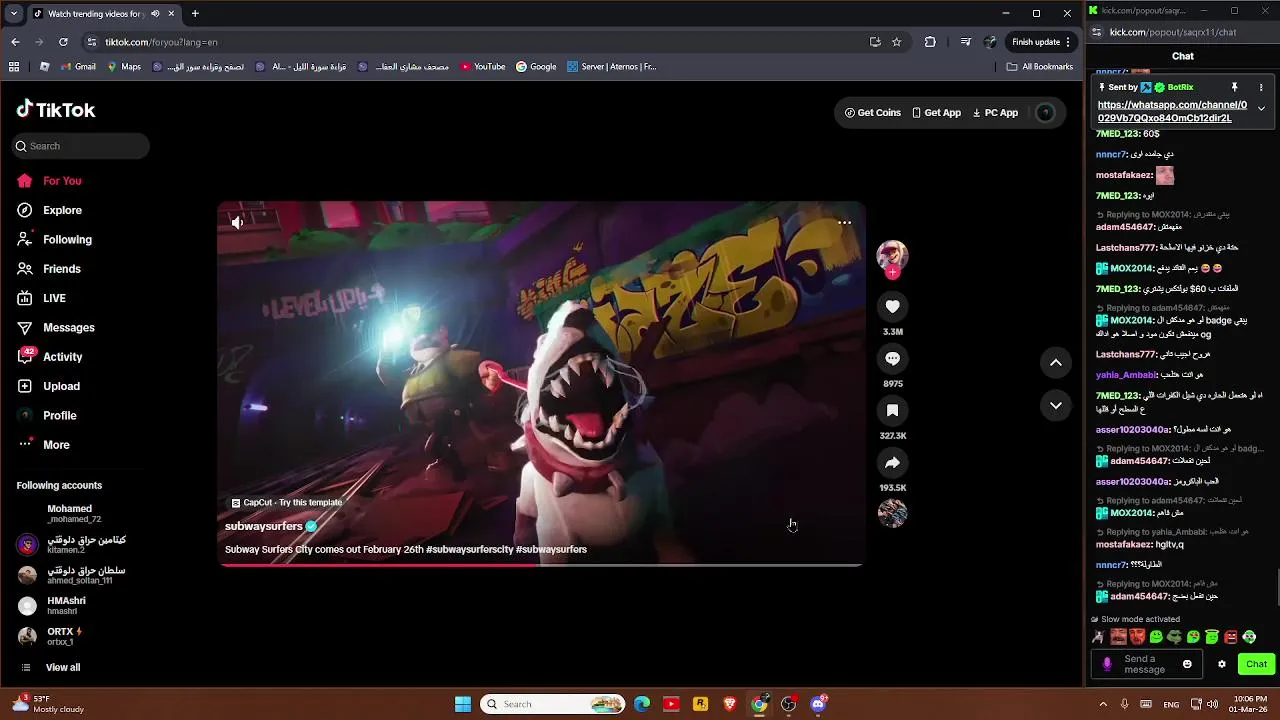Open Profile from the sidebar
The width and height of the screenshot is (1280, 720).
59,415
